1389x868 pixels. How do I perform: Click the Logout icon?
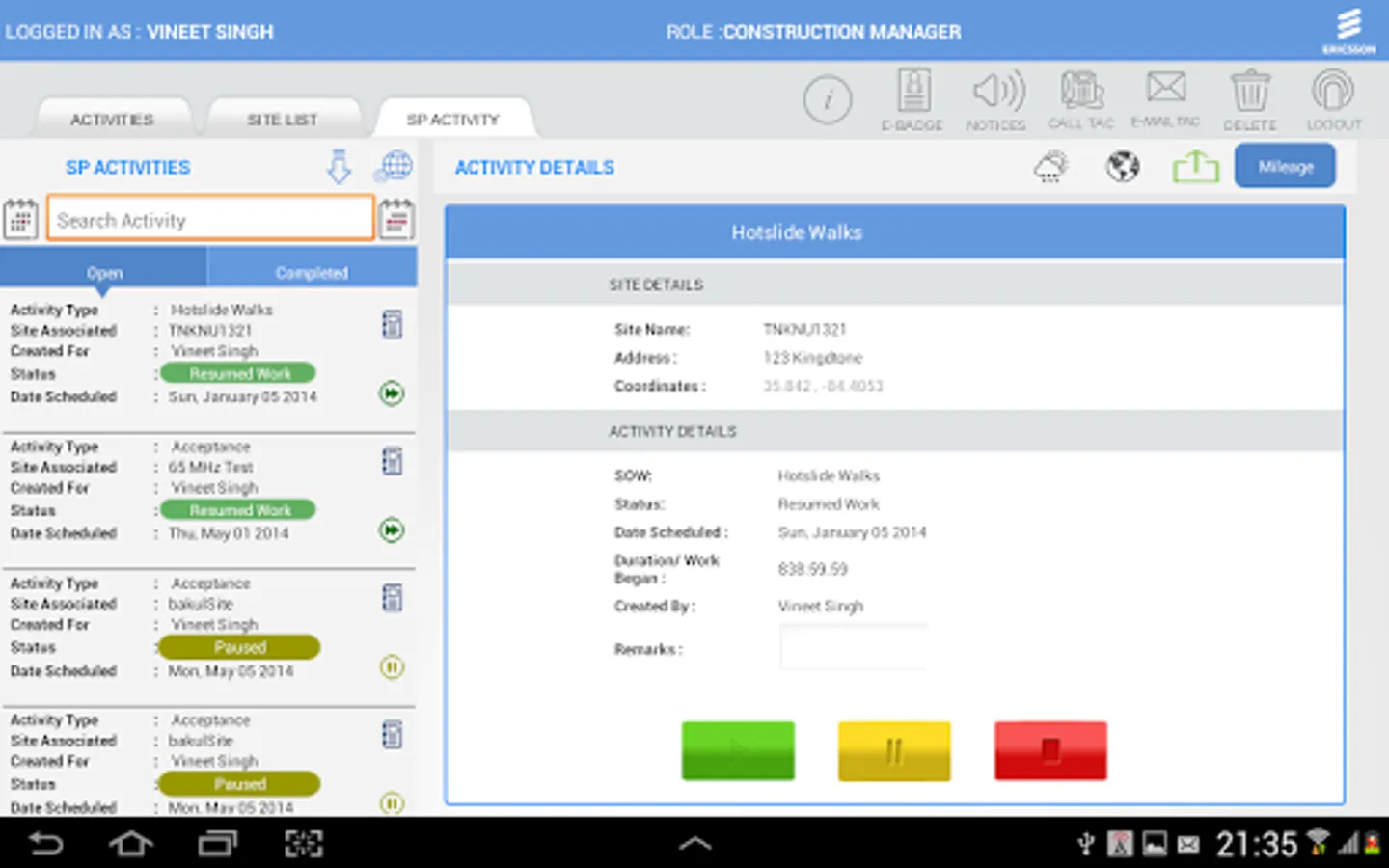(1334, 99)
